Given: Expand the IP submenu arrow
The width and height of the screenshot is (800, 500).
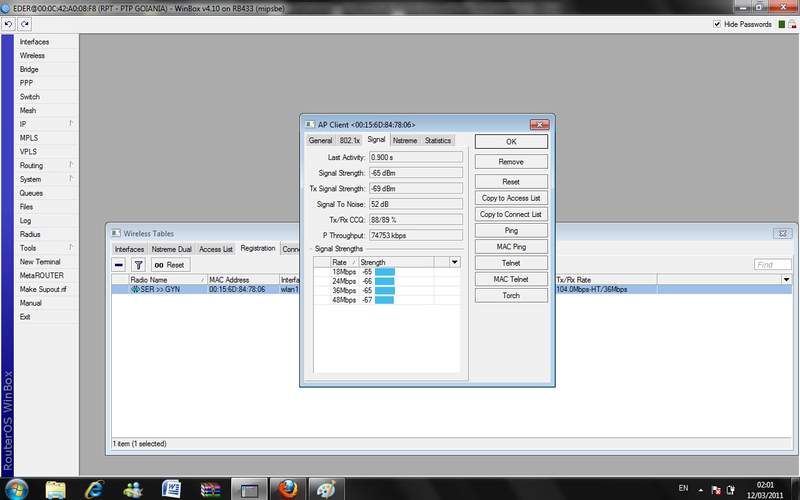Looking at the screenshot, I should coord(70,124).
